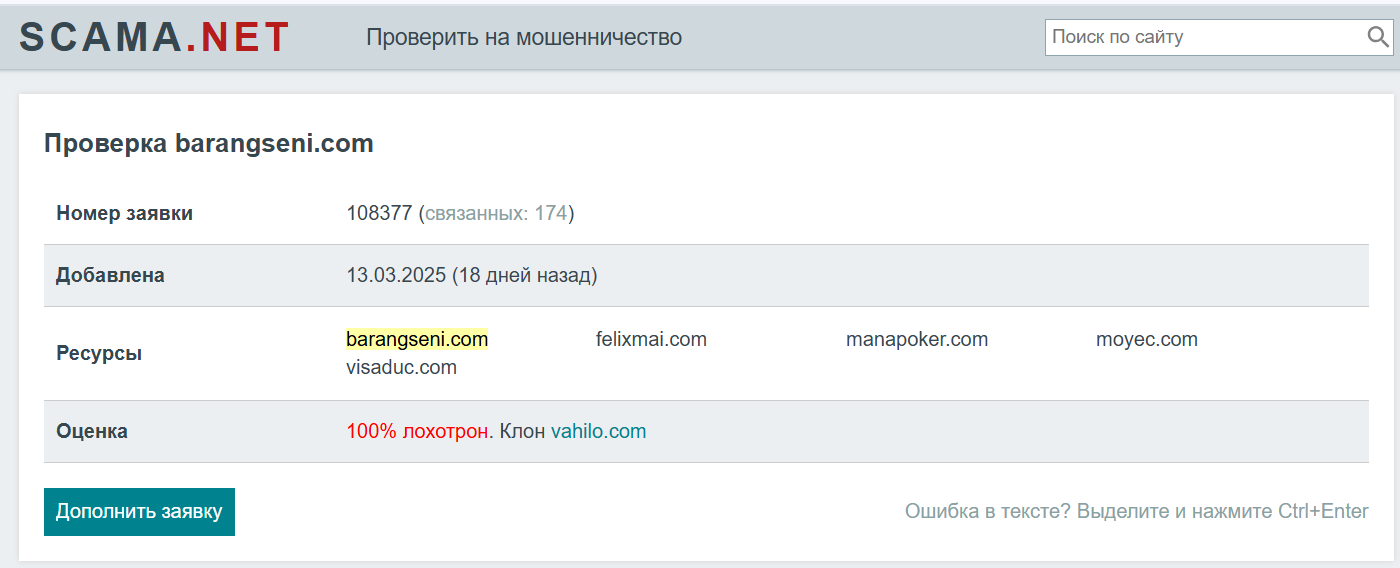Click the "Ресурсы" row label
1400x568 pixels.
pyautogui.click(x=99, y=354)
